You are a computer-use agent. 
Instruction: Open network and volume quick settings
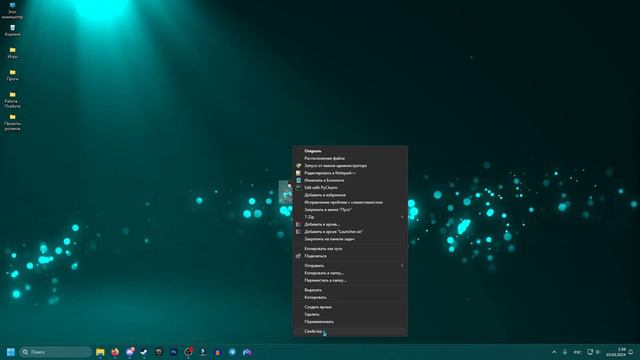(593, 352)
